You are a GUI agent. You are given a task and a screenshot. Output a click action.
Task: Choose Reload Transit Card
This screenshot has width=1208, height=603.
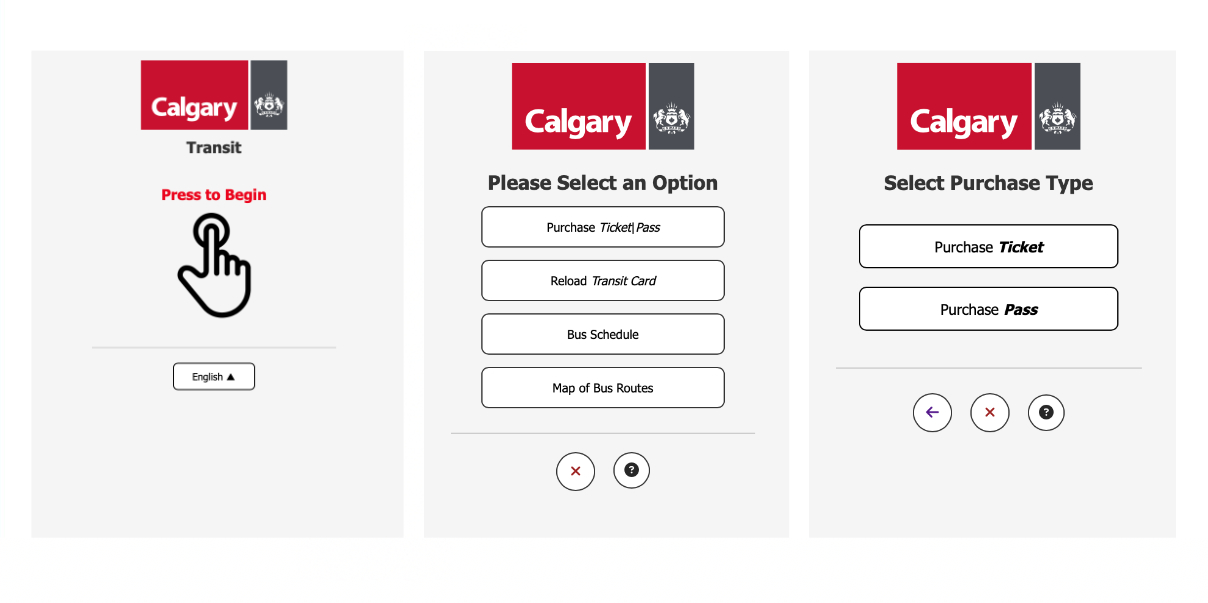coord(603,281)
